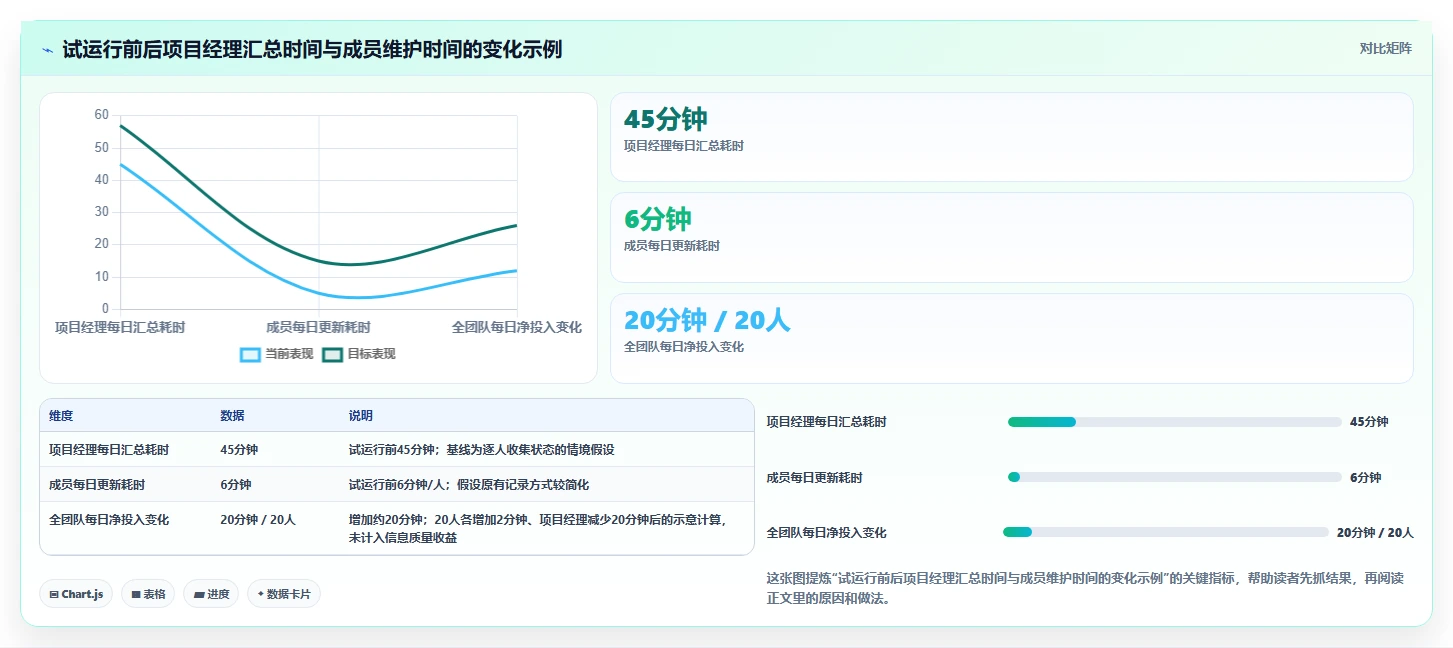
Task: Click the 45分钟 data card value
Action: tap(665, 119)
